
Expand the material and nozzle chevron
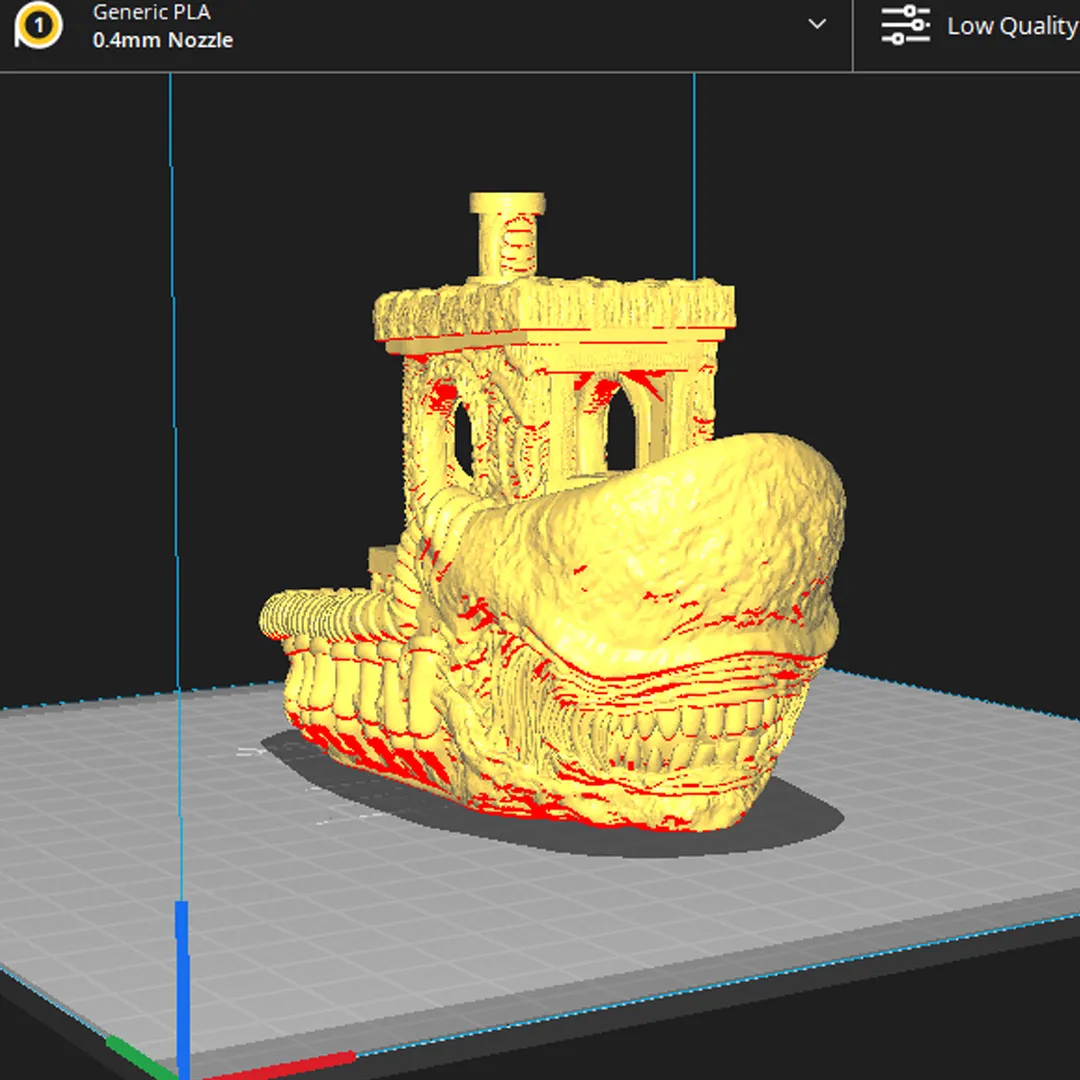(817, 24)
